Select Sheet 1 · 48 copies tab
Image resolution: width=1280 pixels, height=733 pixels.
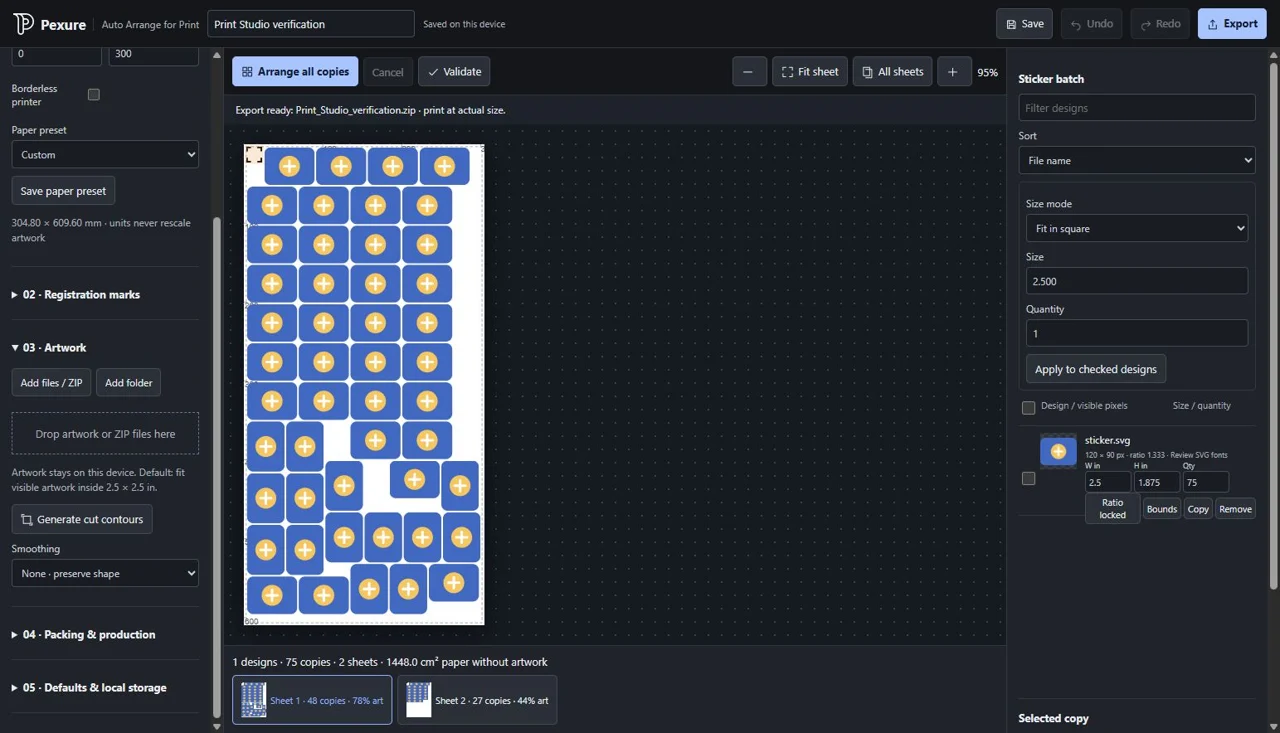tap(312, 700)
